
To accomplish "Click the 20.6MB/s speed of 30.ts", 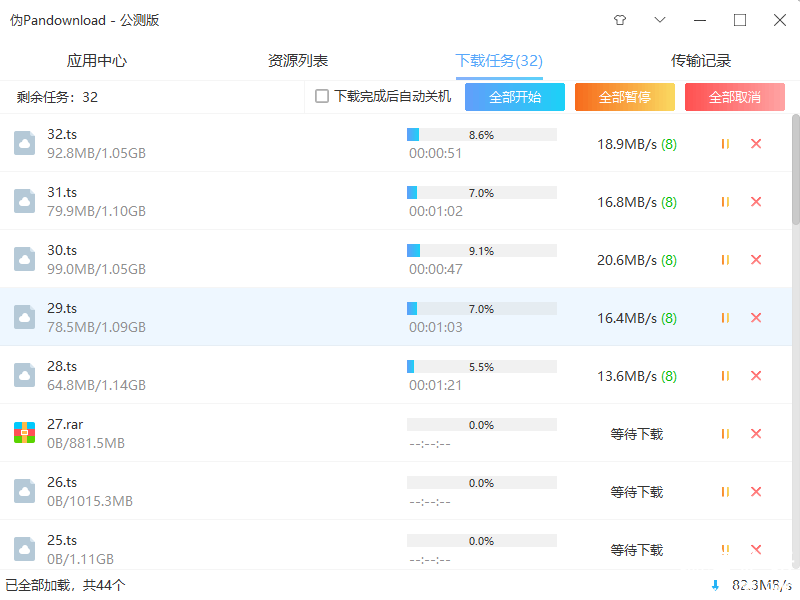I will pos(627,260).
